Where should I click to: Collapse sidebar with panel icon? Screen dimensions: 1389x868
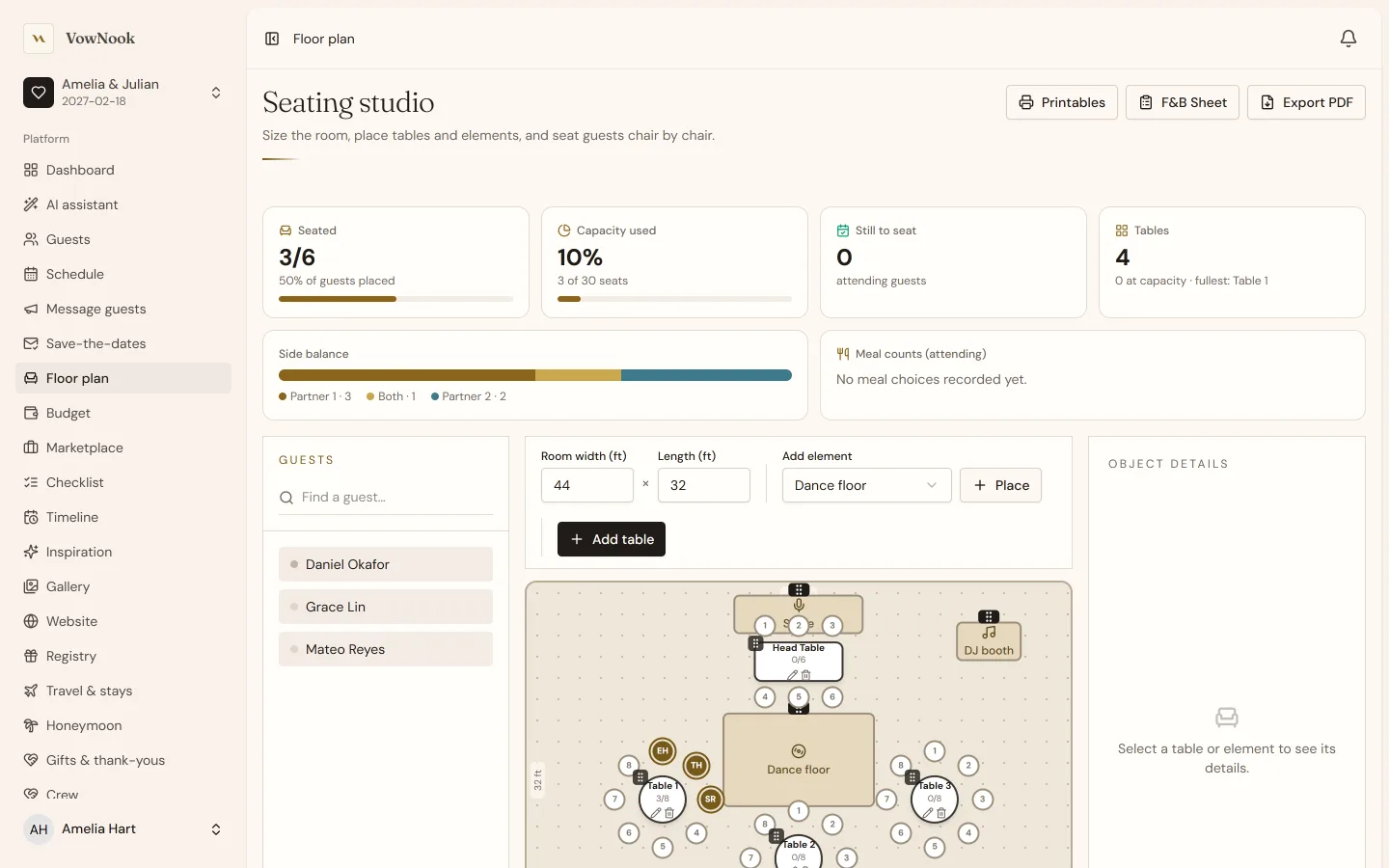[x=272, y=39]
